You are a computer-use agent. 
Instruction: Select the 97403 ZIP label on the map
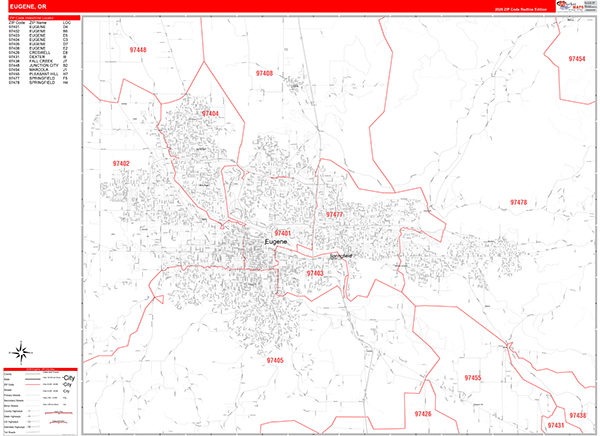315,273
